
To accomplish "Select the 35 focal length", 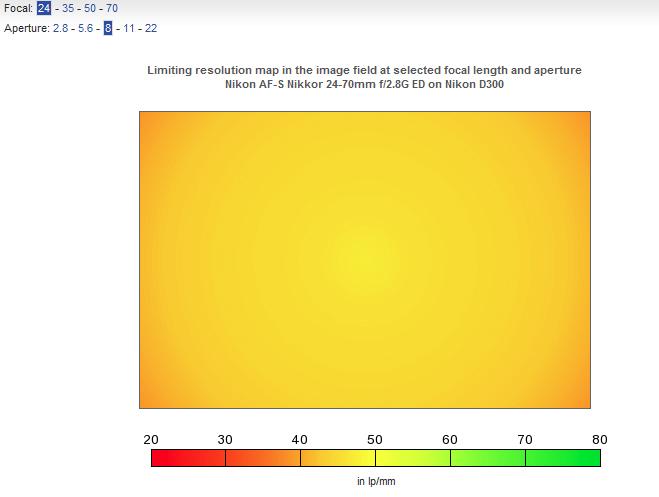I will pyautogui.click(x=68, y=8).
